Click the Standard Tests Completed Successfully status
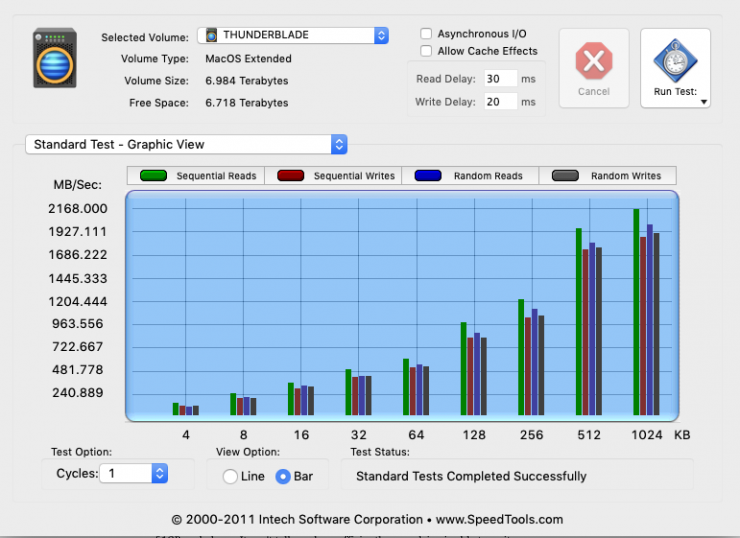740x538 pixels. point(471,476)
